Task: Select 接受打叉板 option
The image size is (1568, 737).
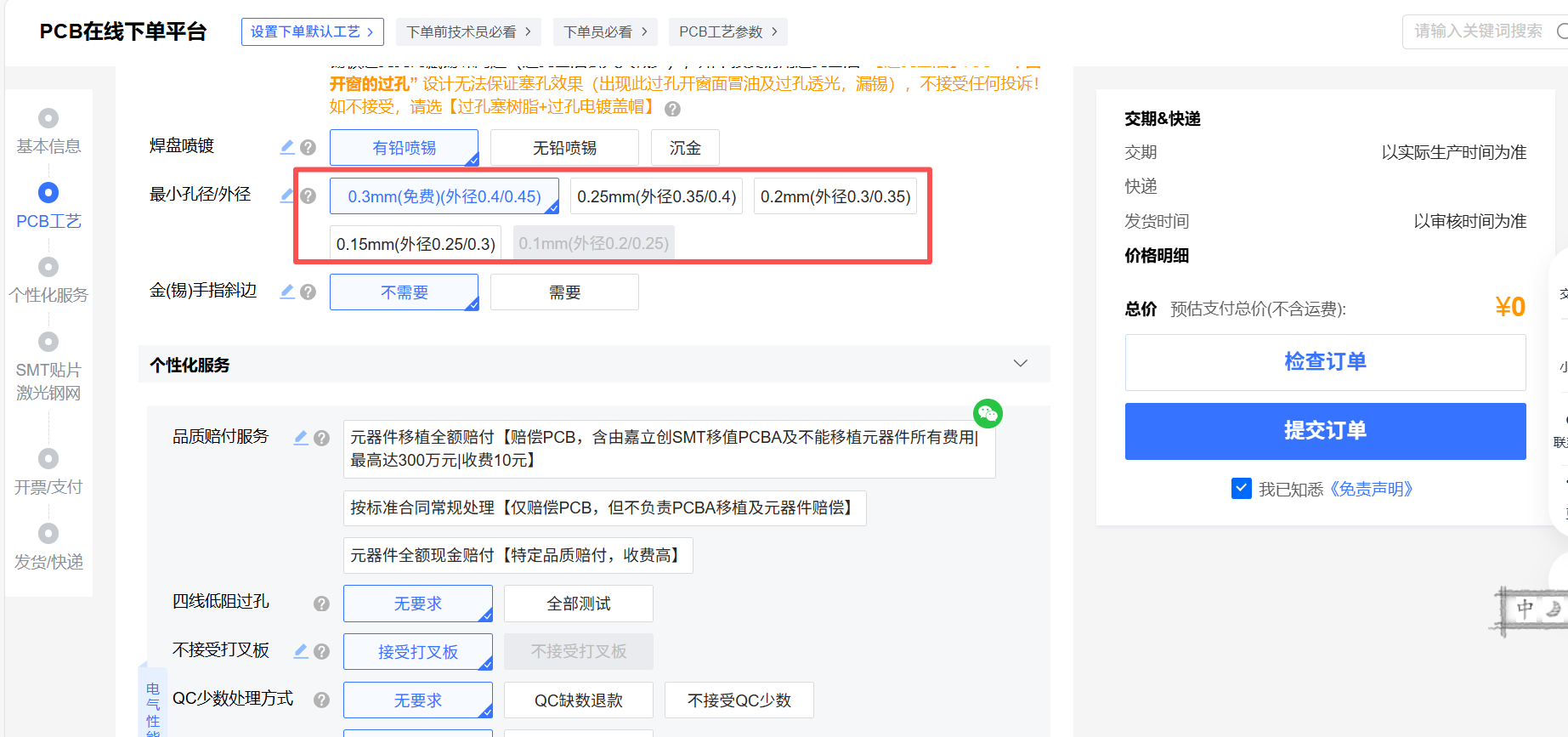Action: pyautogui.click(x=417, y=652)
